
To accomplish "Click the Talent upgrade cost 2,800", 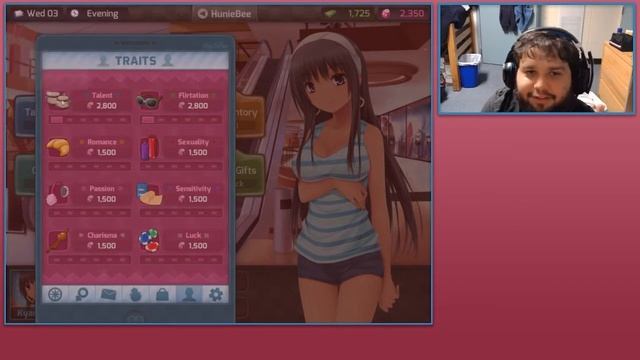I will coord(102,106).
